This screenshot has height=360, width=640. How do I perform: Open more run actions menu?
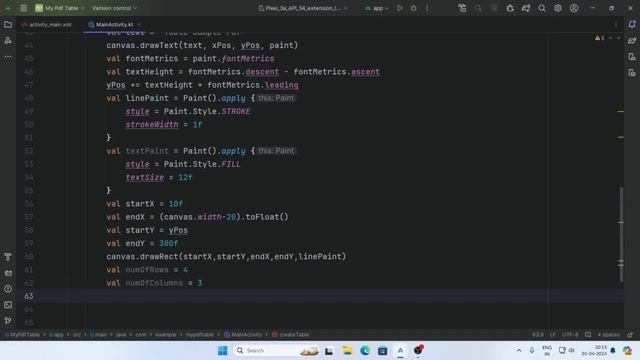tap(427, 8)
